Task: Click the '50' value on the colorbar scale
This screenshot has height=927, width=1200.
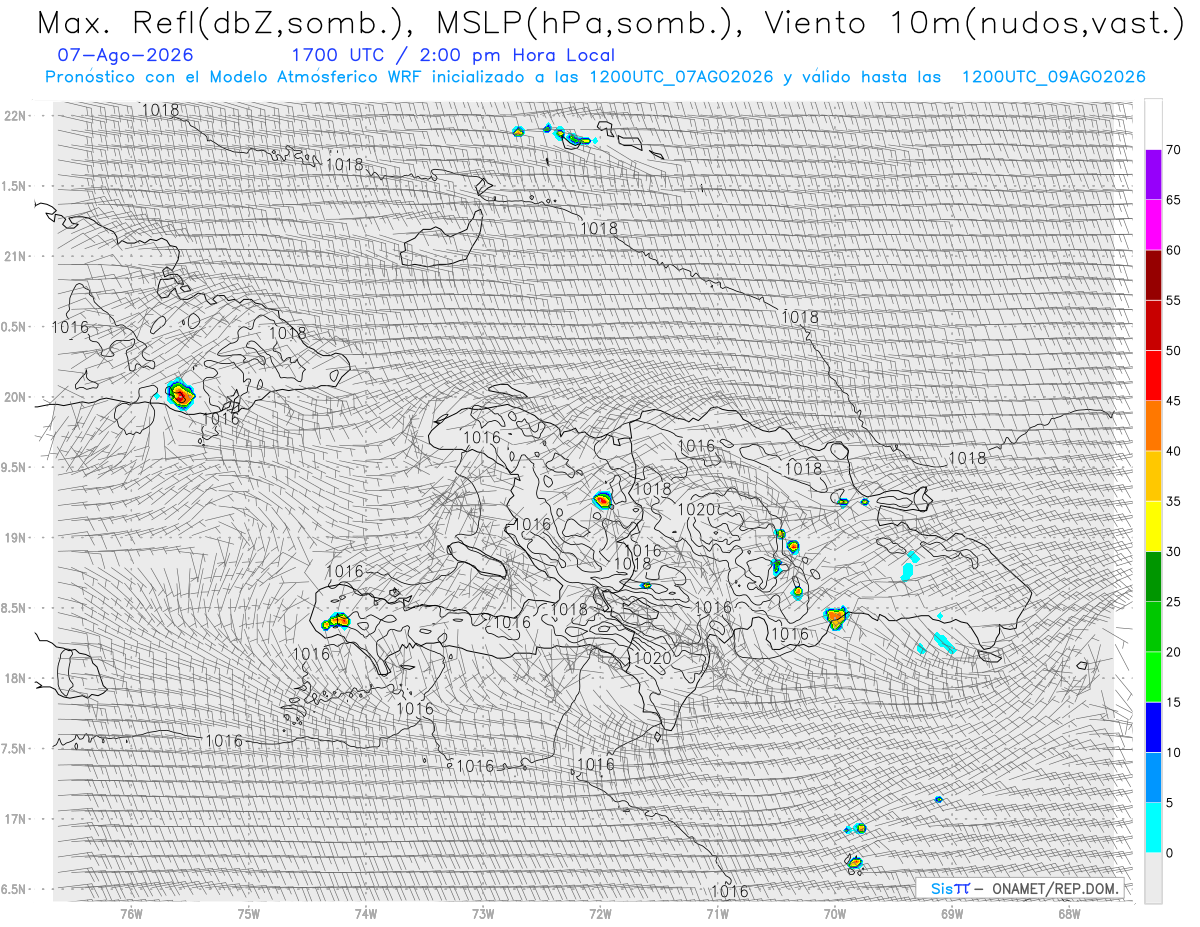Action: (1173, 351)
